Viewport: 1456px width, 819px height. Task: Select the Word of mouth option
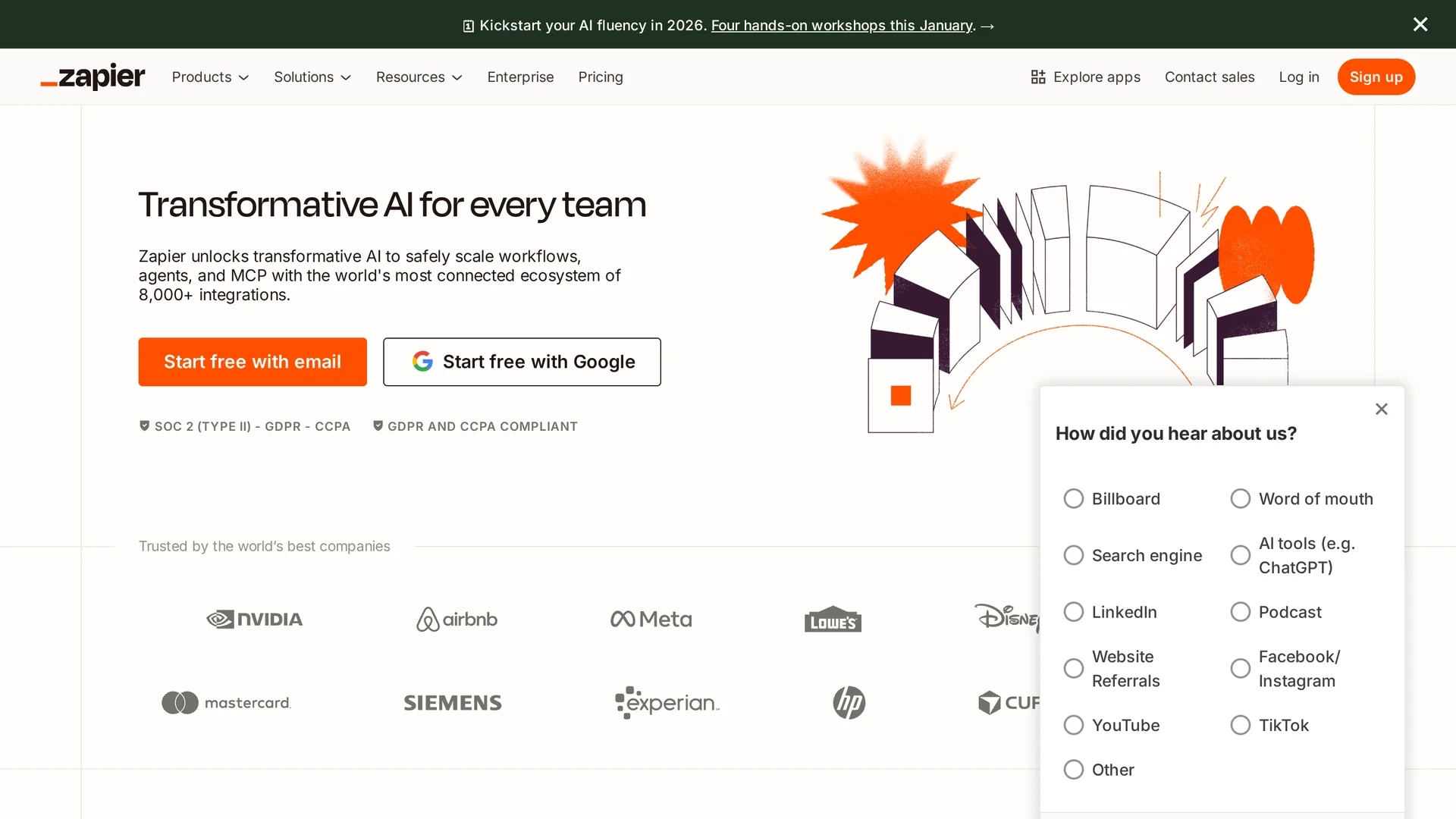1240,499
